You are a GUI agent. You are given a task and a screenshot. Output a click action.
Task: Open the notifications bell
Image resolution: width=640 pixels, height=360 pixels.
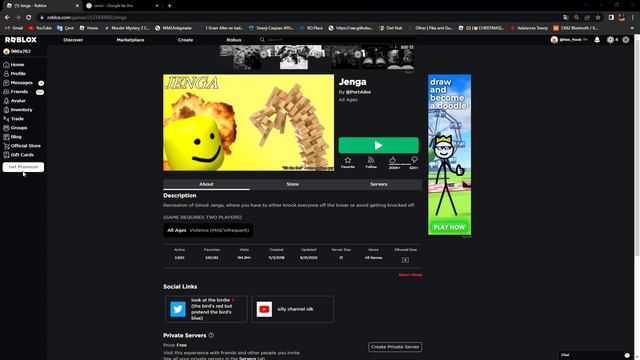[597, 40]
